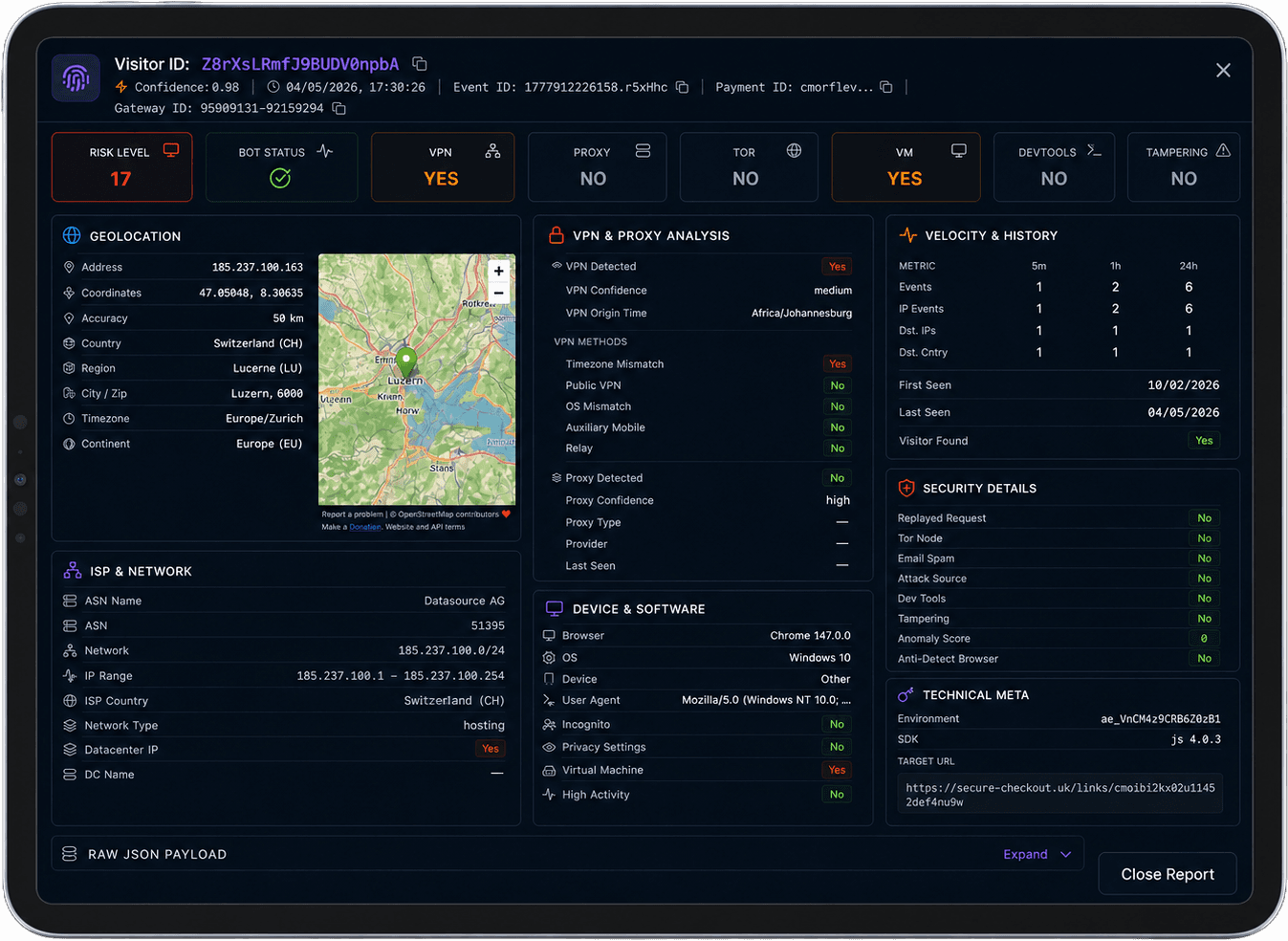1288x941 pixels.
Task: Click the Proxy Detected layers icon
Action: click(557, 478)
